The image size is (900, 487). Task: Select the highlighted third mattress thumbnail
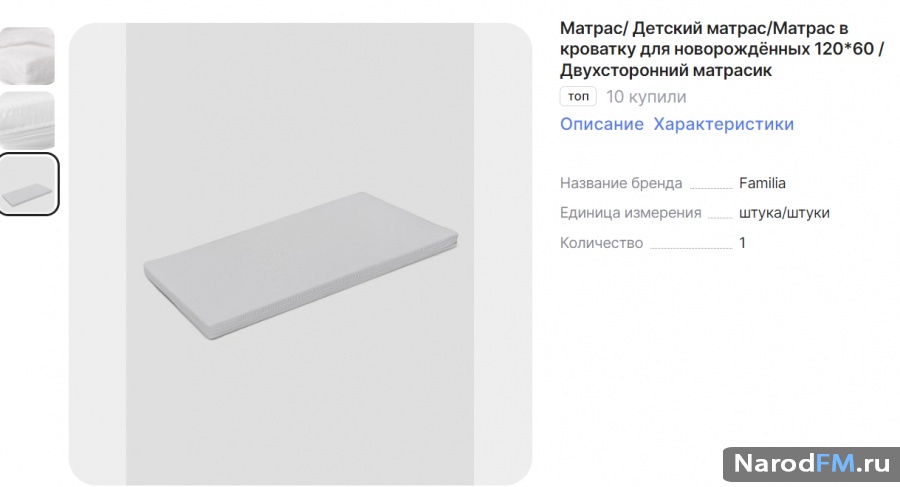click(x=28, y=184)
